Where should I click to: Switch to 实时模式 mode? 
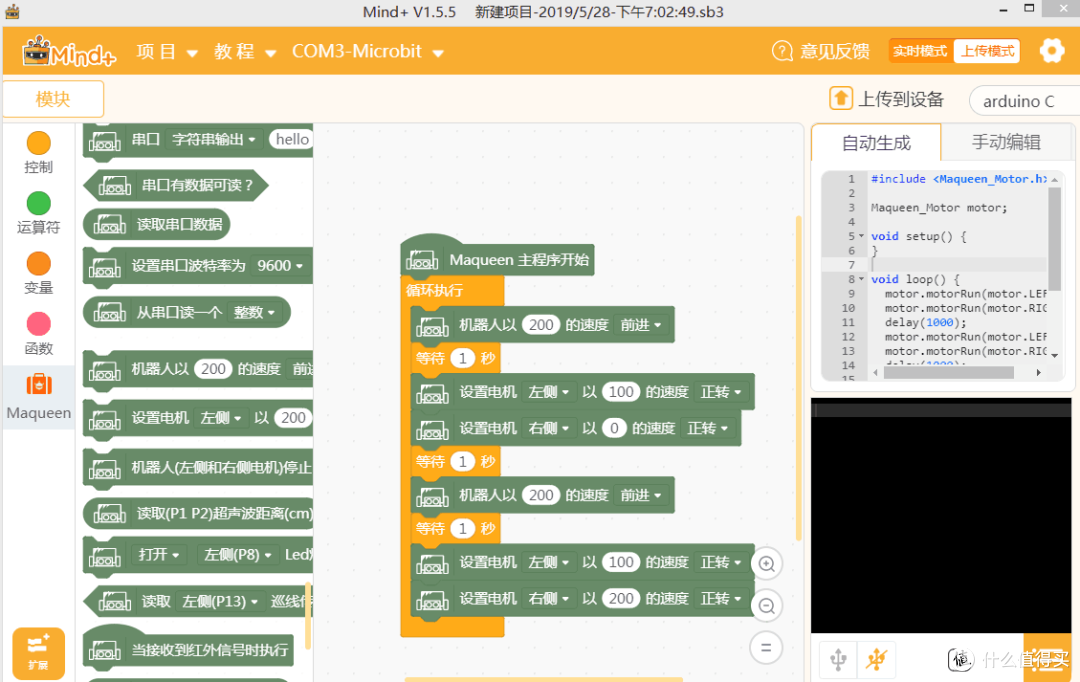pos(920,51)
